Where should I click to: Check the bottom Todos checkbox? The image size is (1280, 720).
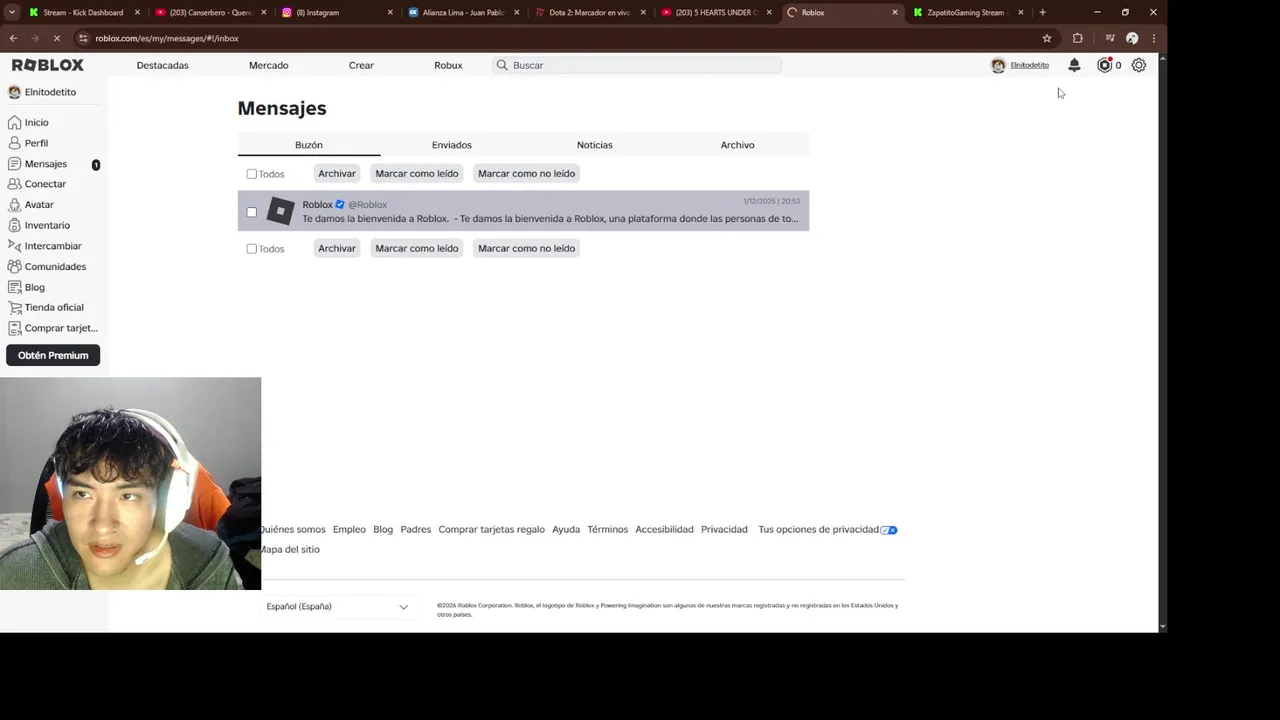(251, 249)
